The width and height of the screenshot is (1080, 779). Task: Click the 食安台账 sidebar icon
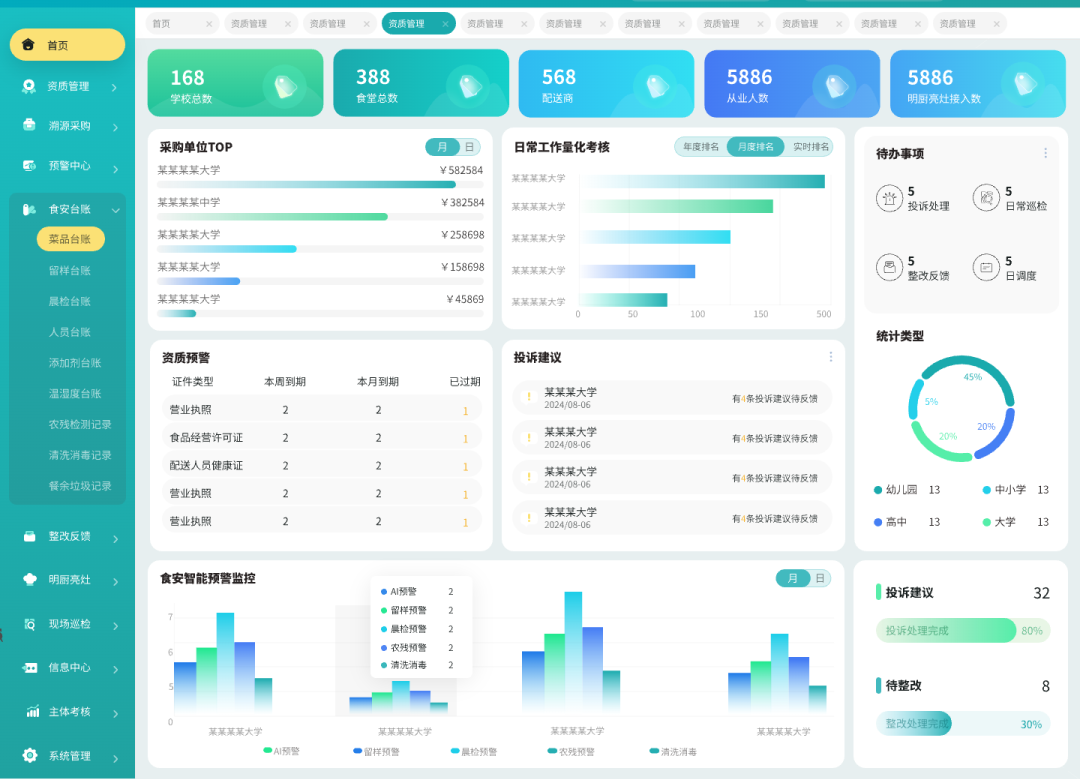tap(29, 209)
